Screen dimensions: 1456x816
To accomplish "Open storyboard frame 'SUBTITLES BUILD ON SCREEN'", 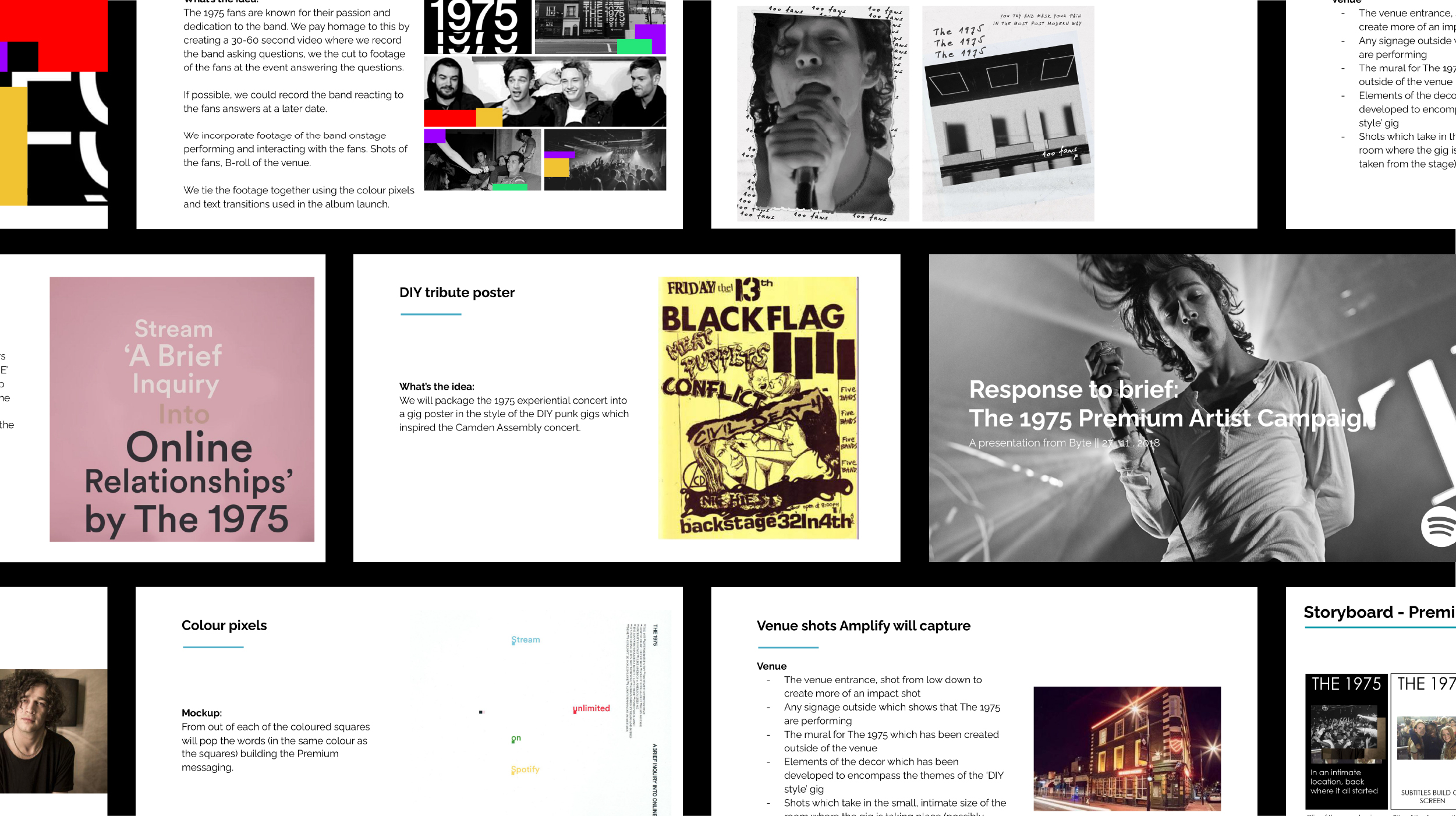I will (1423, 741).
